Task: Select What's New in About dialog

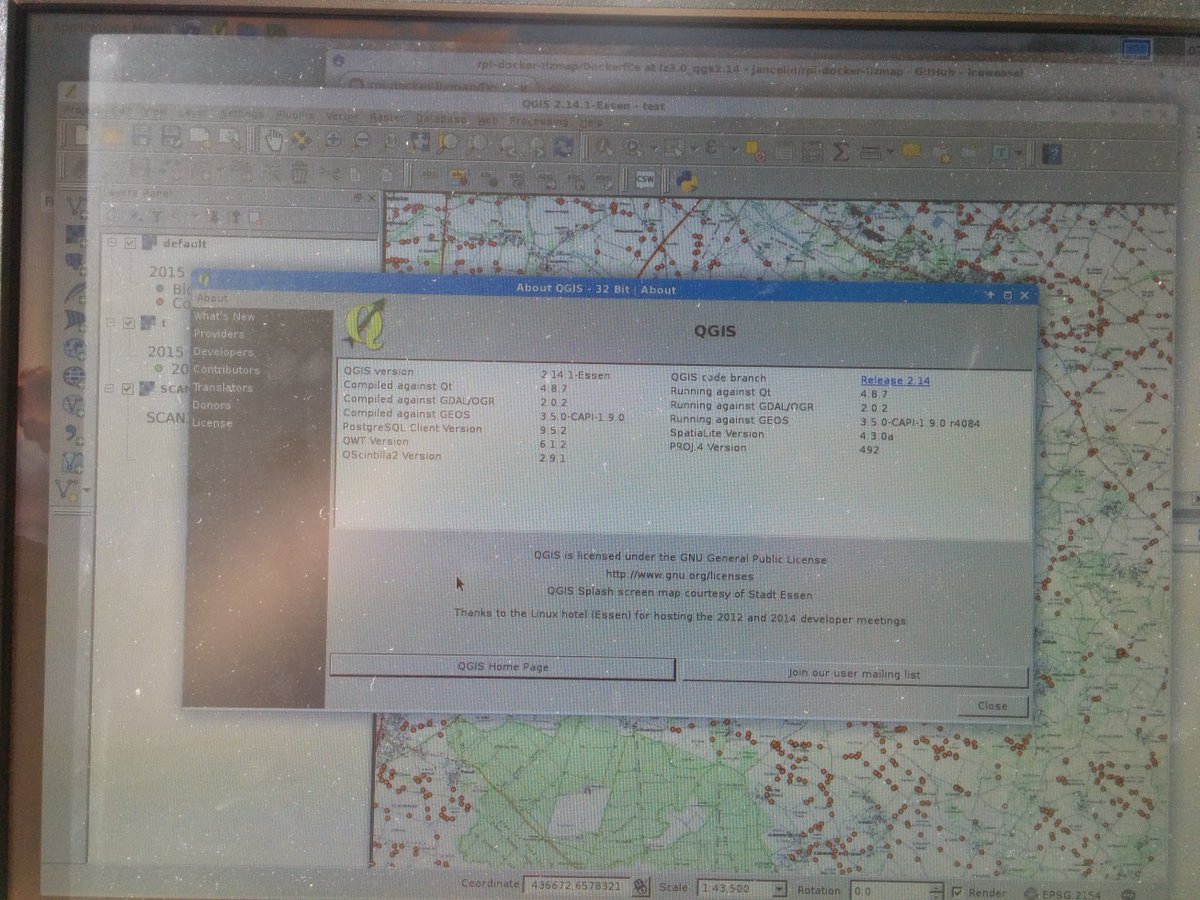Action: (225, 316)
